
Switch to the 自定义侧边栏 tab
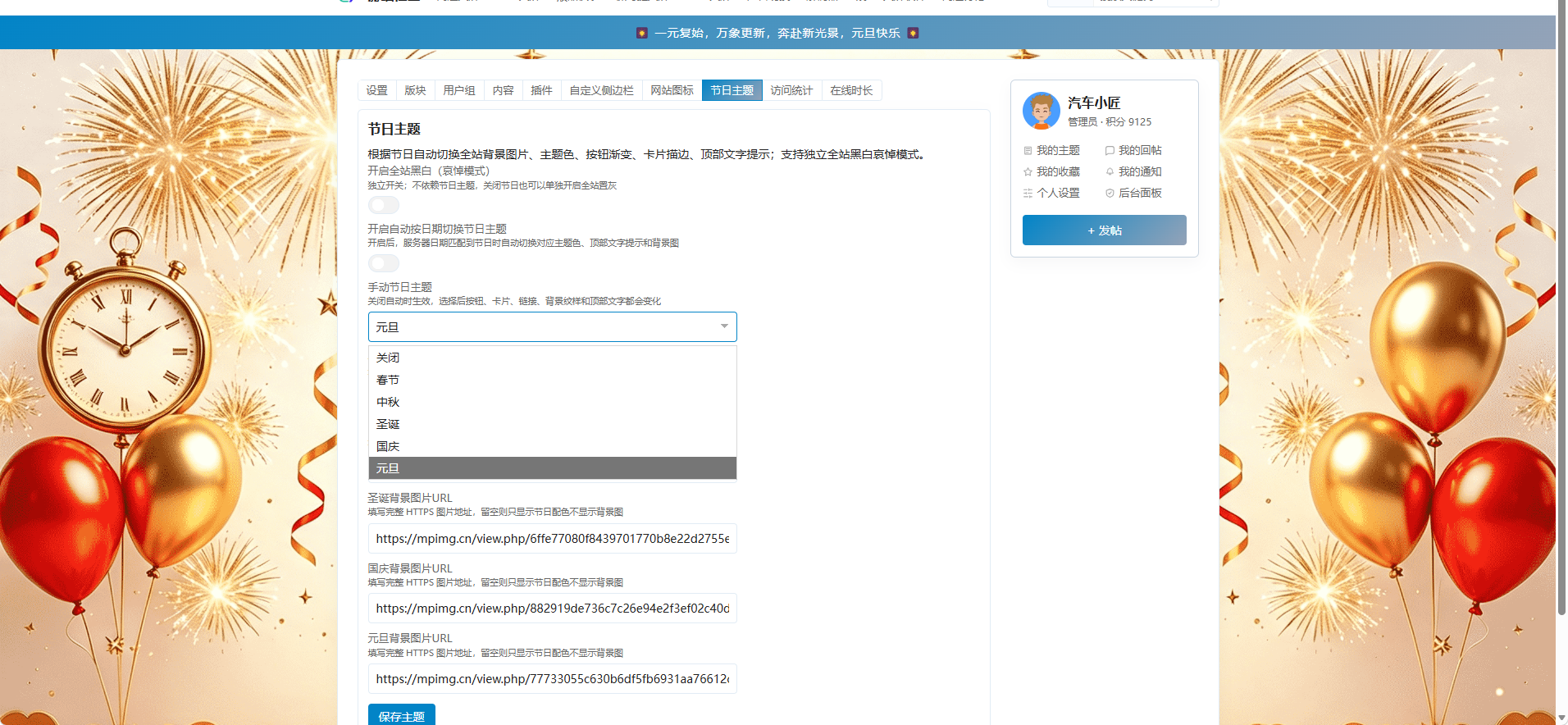[x=602, y=90]
